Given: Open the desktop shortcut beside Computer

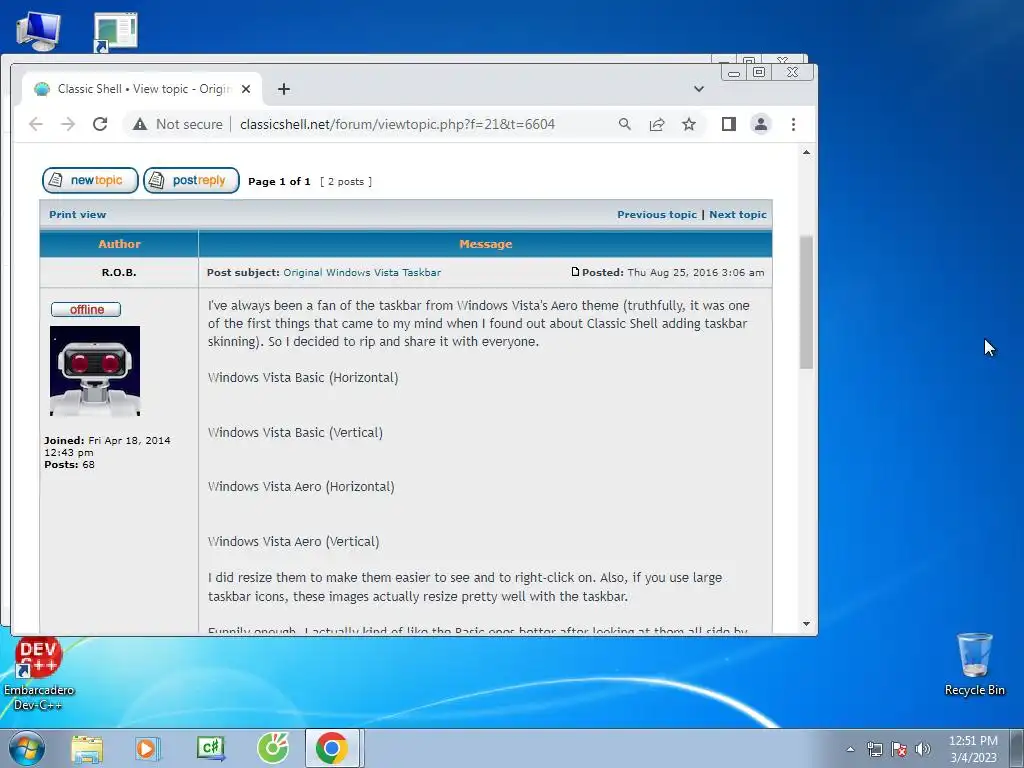Looking at the screenshot, I should click(x=116, y=31).
